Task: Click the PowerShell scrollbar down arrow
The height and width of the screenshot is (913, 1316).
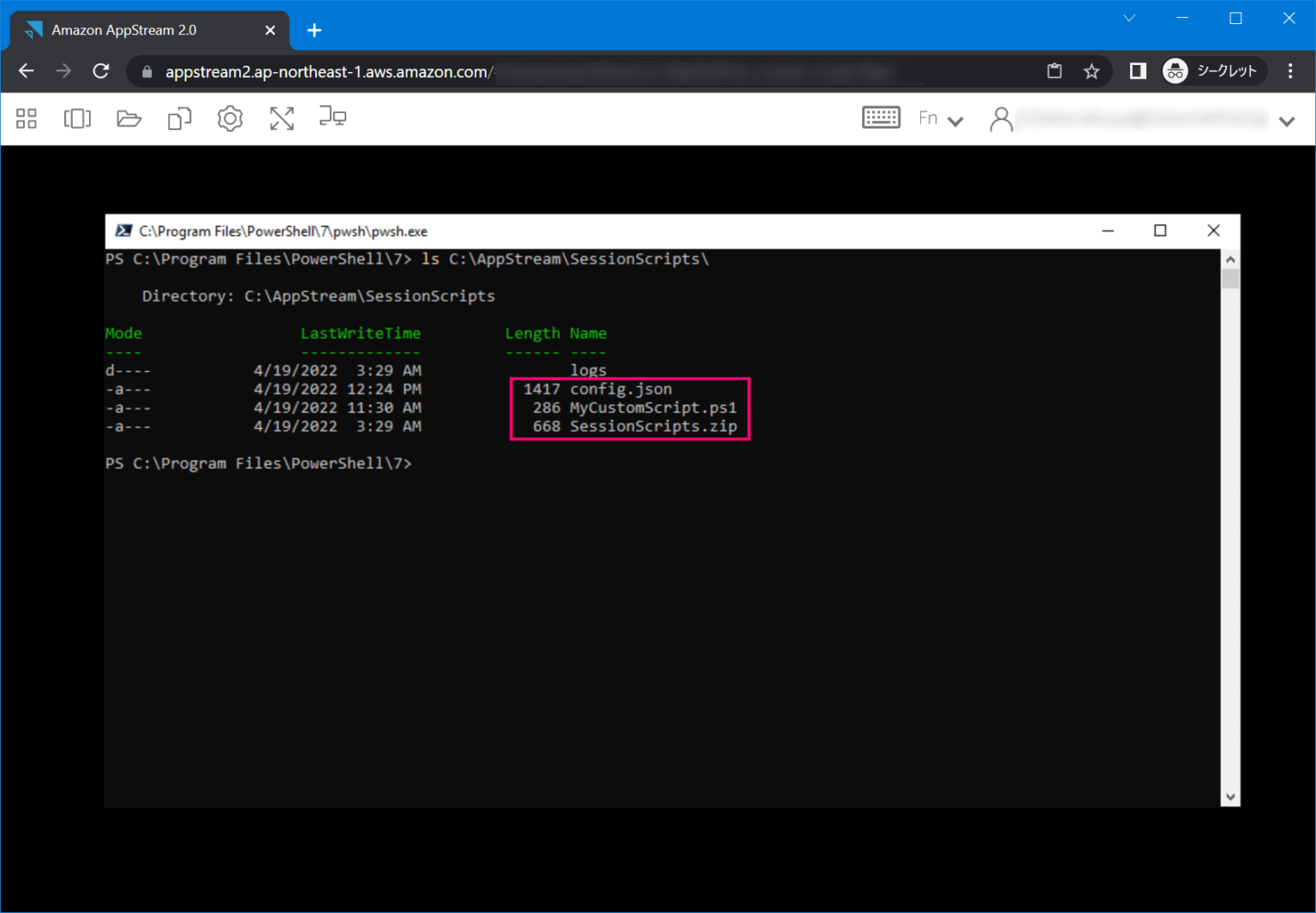Action: (1230, 797)
